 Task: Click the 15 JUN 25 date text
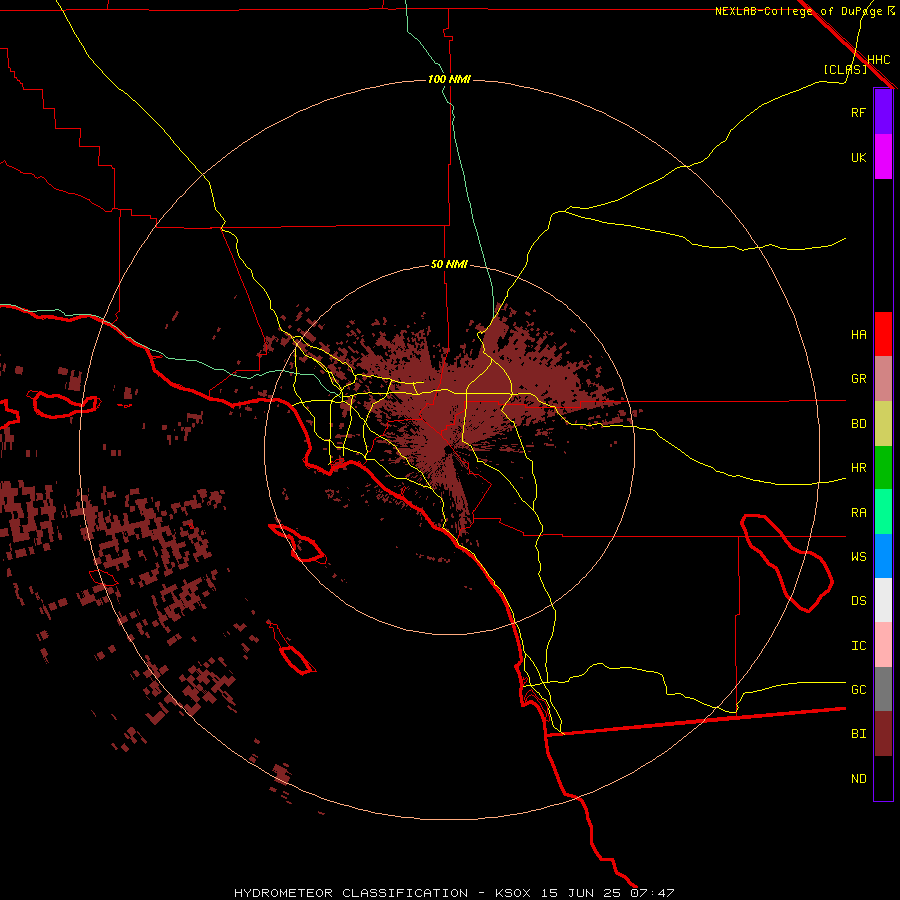pyautogui.click(x=582, y=893)
